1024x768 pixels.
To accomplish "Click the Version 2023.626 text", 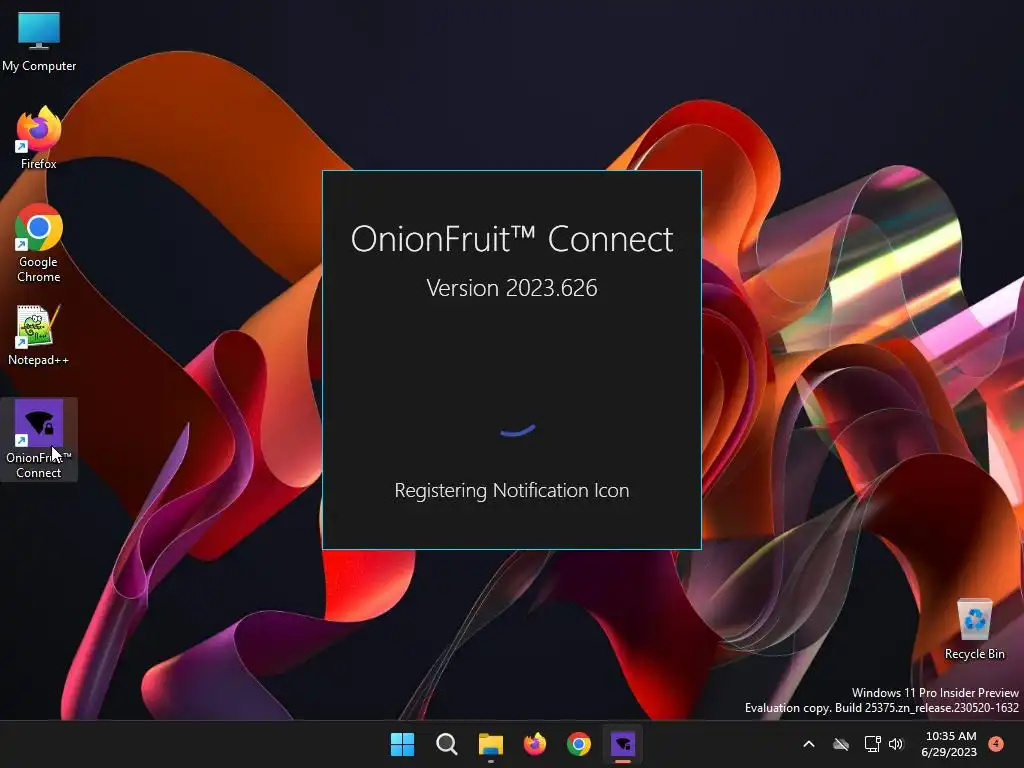I will [512, 288].
